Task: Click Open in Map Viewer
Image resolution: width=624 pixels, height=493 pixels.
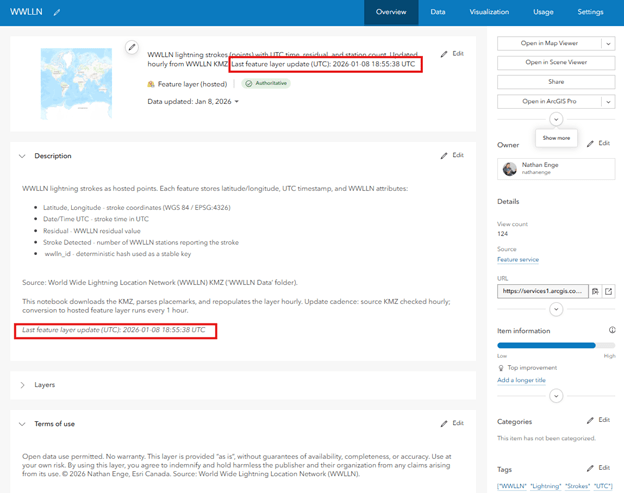Action: (x=549, y=43)
